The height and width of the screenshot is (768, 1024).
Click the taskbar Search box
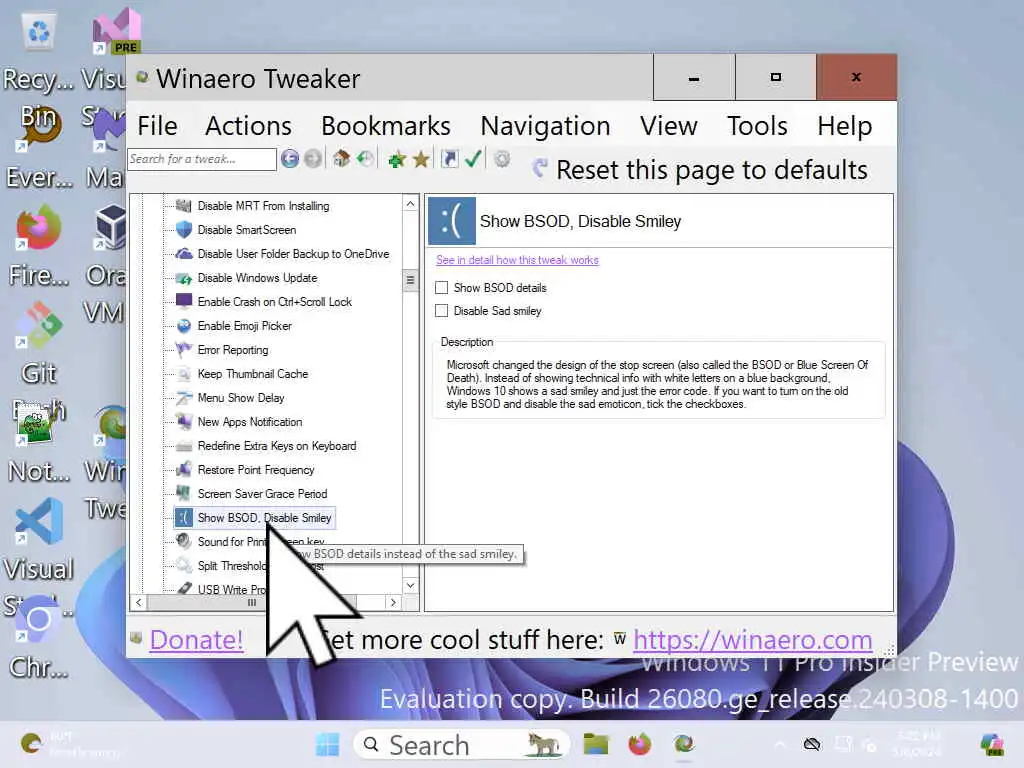pos(461,744)
